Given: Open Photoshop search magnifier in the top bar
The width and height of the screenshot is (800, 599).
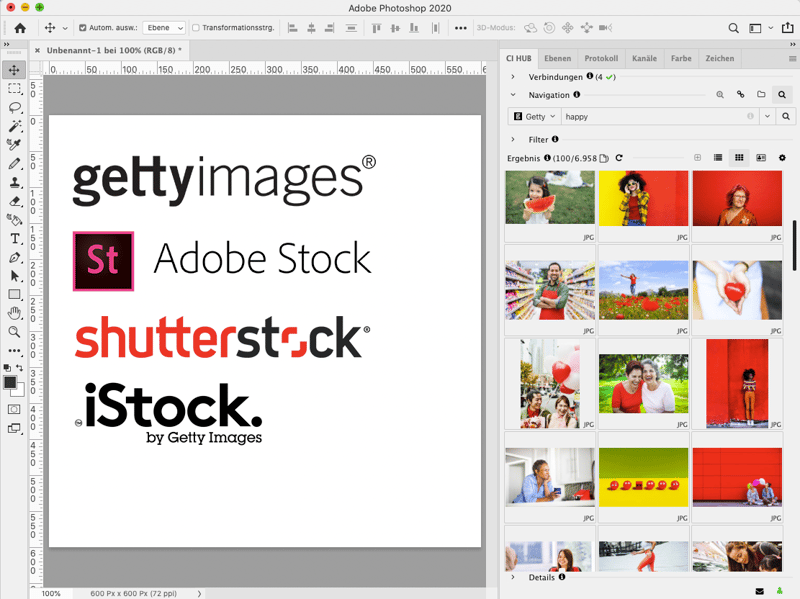Looking at the screenshot, I should (x=733, y=28).
